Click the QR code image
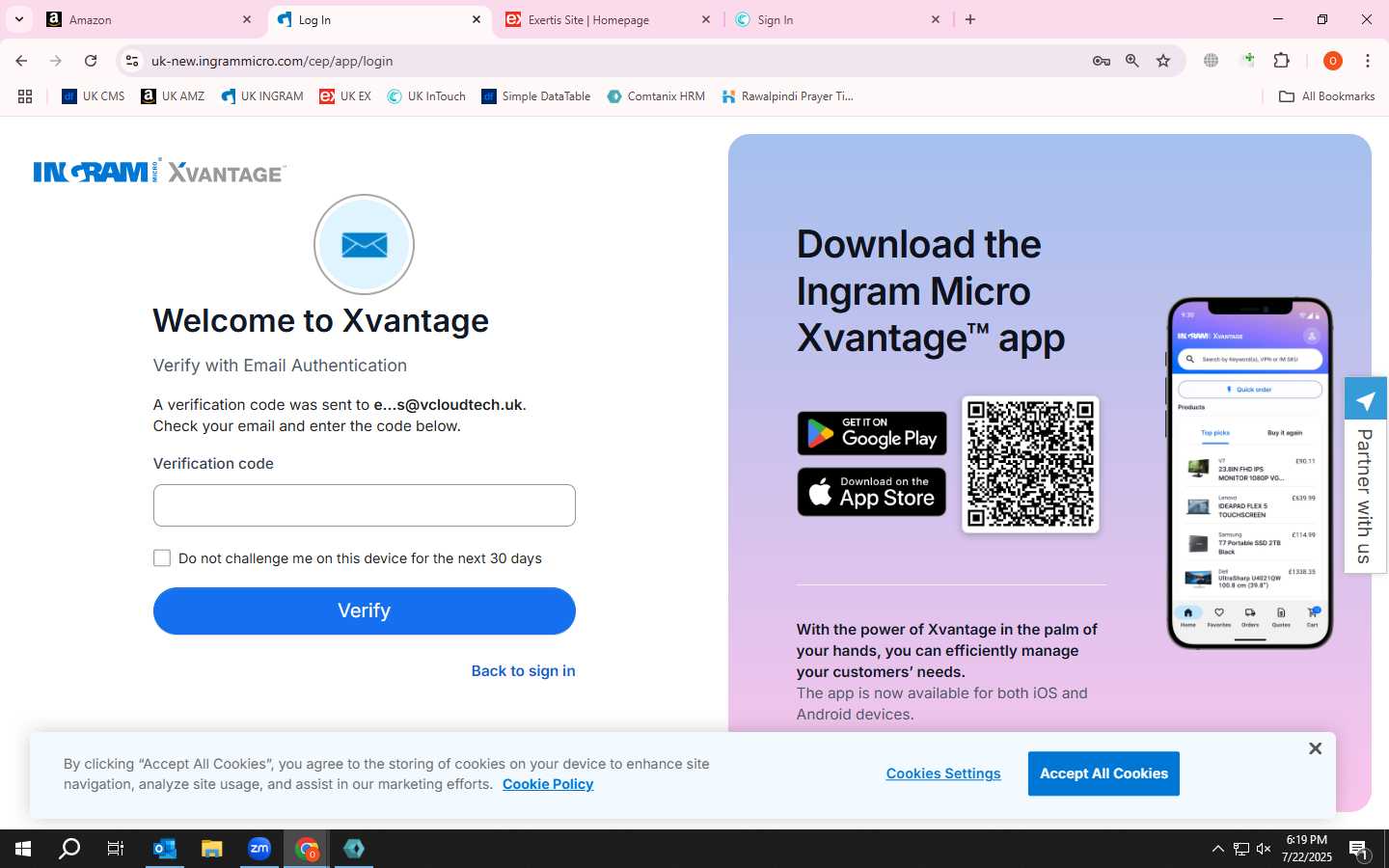 click(1030, 464)
